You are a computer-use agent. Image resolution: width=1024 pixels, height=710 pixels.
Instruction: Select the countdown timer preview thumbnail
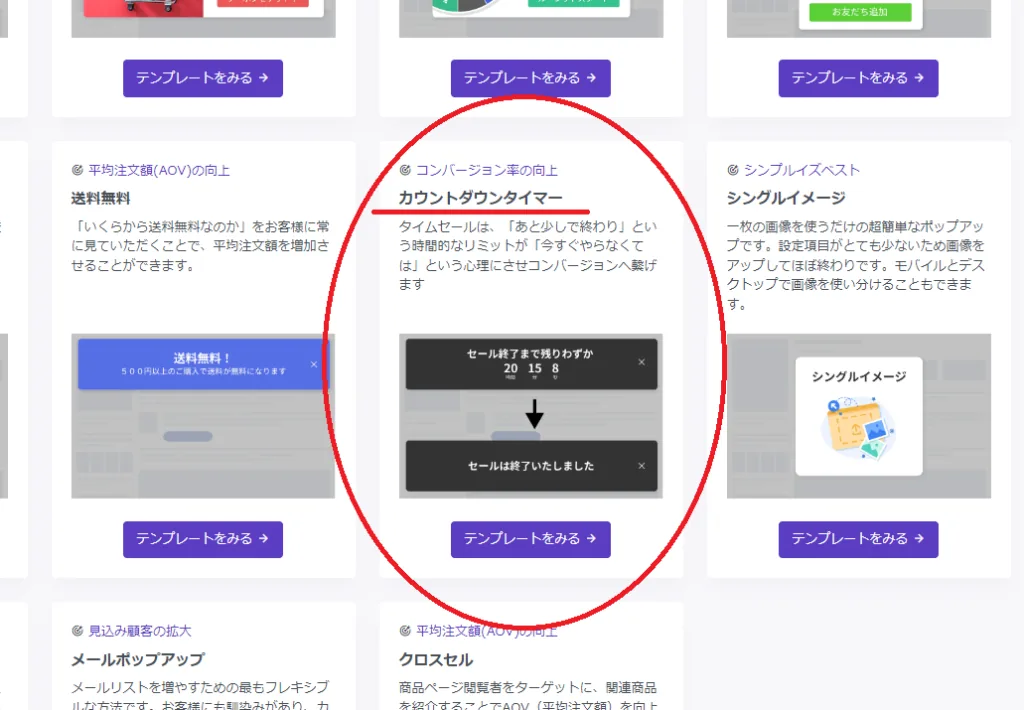(x=531, y=416)
